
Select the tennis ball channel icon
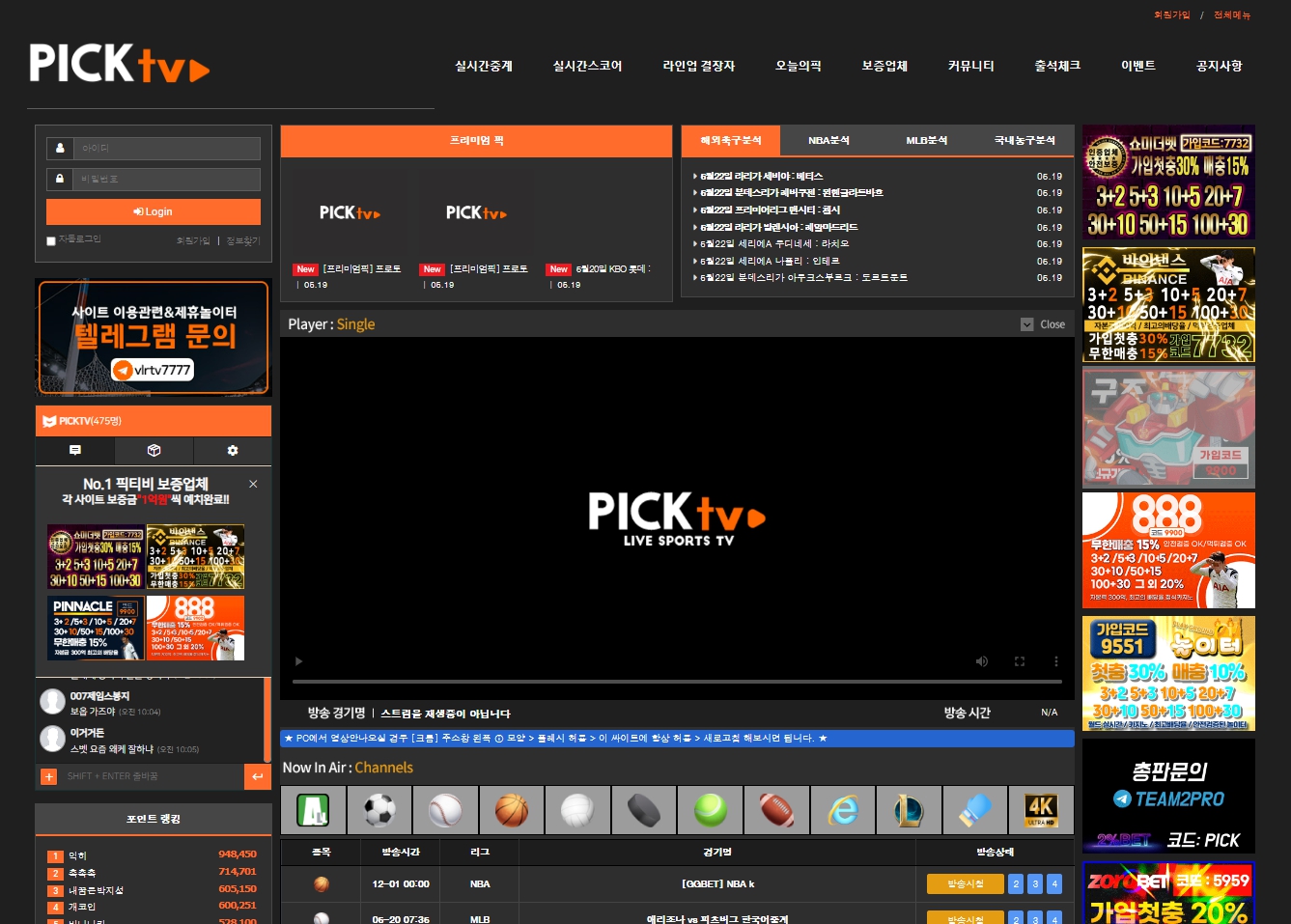(710, 810)
